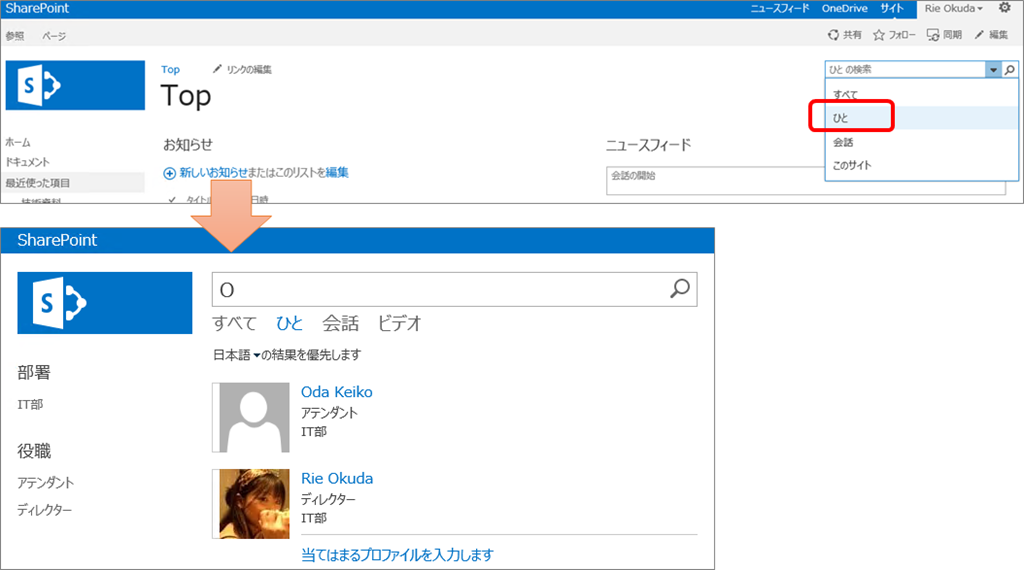Click the top site search magnifier icon
Viewport: 1024px width, 570px height.
1010,69
